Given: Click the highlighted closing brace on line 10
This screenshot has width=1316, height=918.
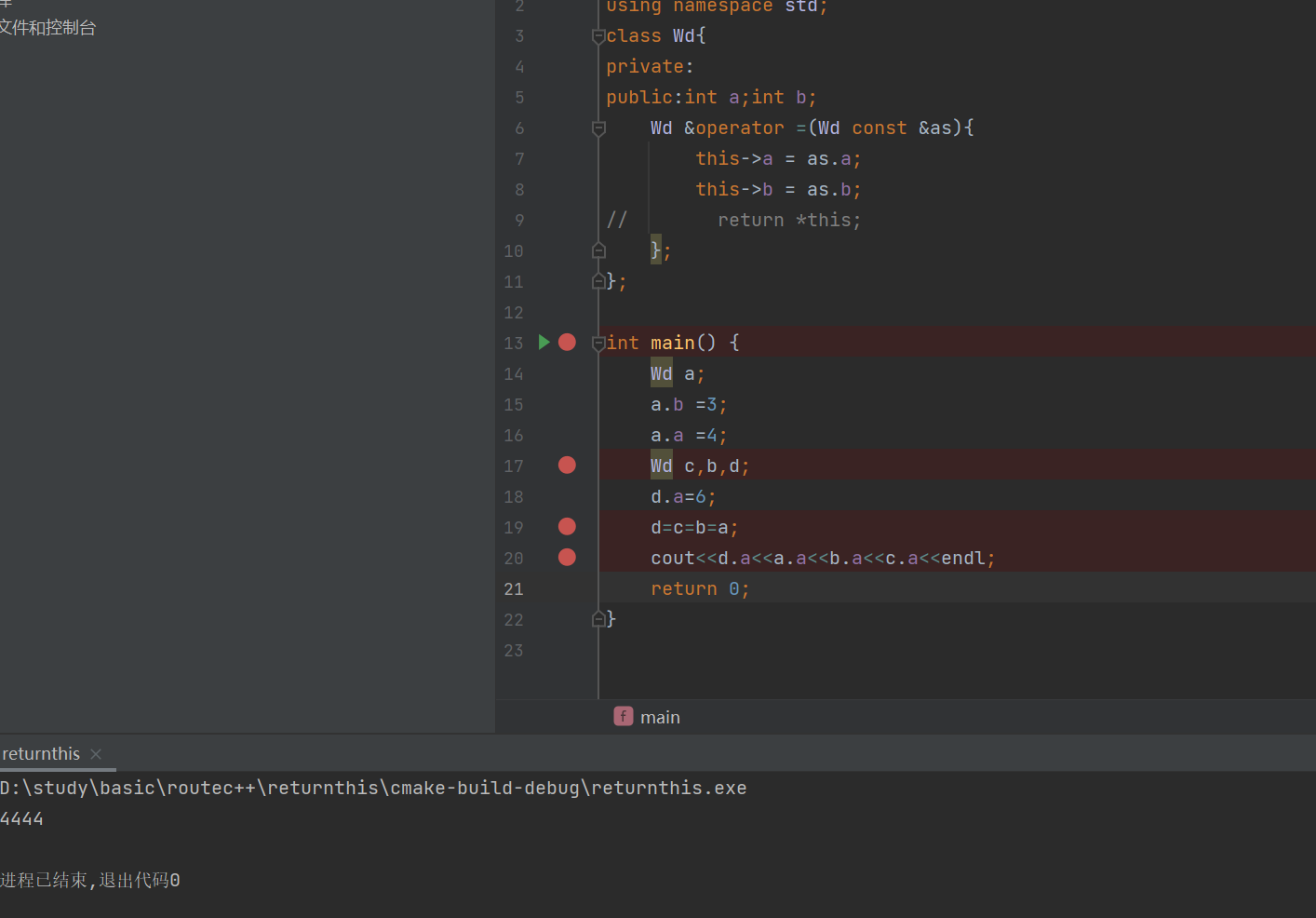Looking at the screenshot, I should click(x=655, y=250).
